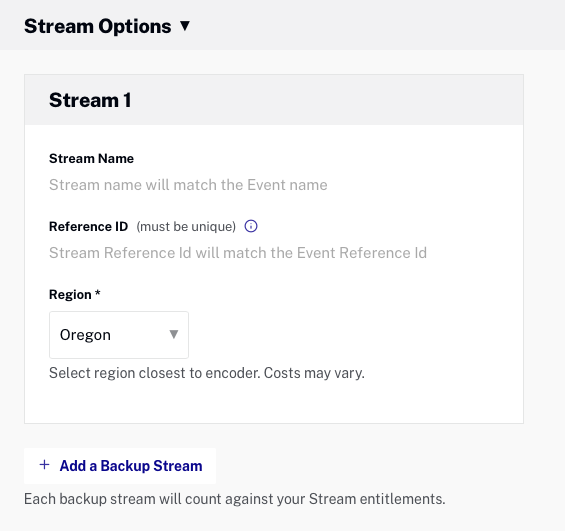This screenshot has height=531, width=565.
Task: Click the Region required label
Action: tap(75, 295)
